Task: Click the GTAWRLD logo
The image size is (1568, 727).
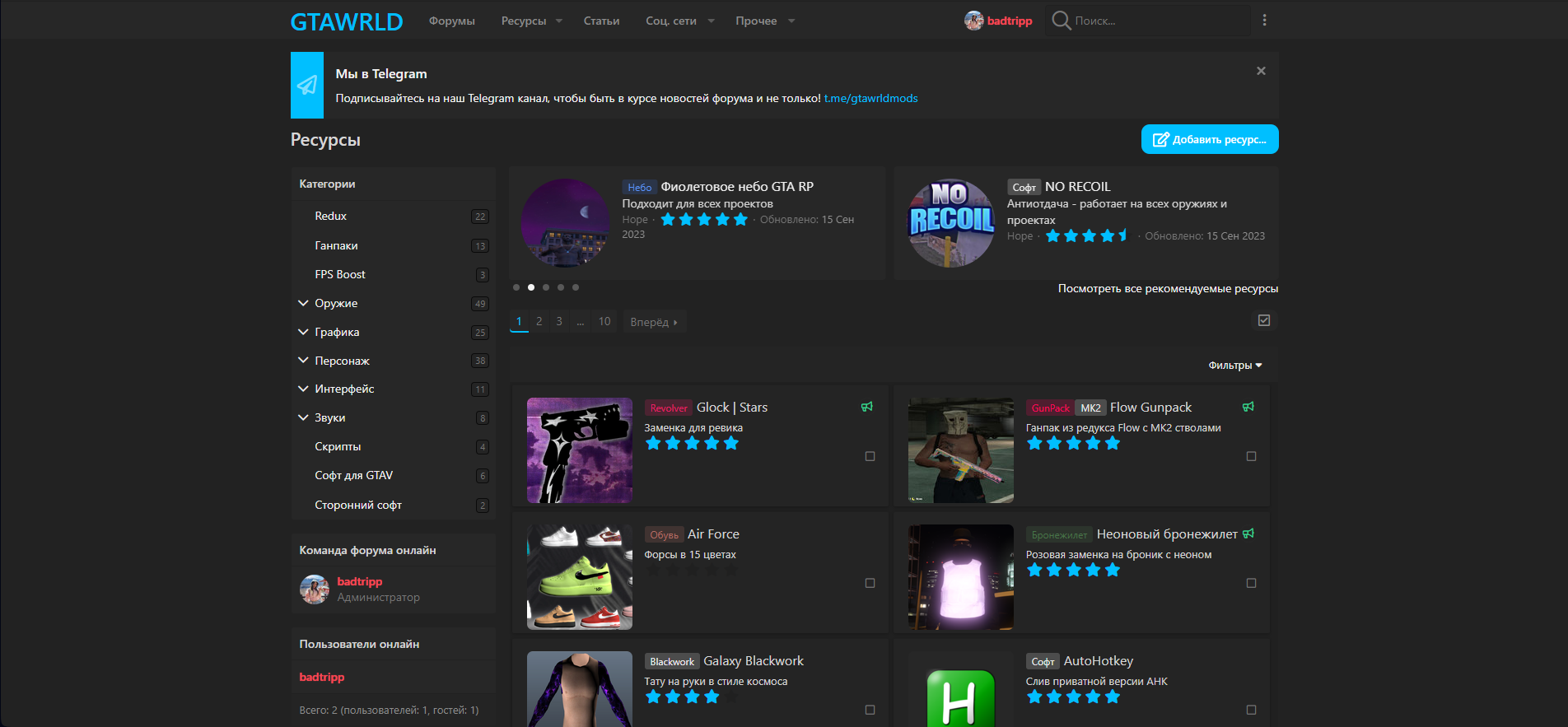Action: tap(347, 21)
